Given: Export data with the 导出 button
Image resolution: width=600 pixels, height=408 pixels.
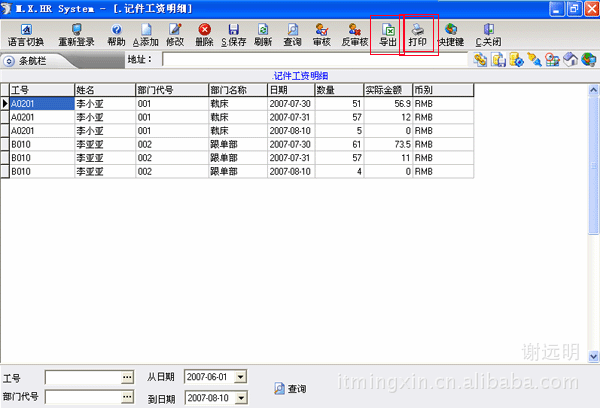Looking at the screenshot, I should click(387, 35).
